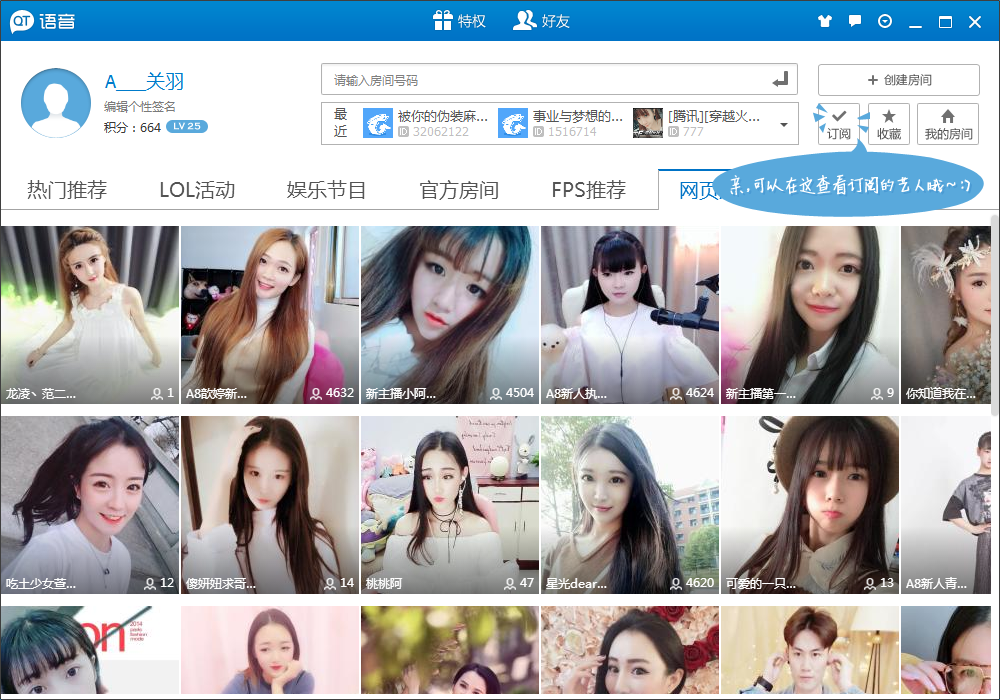Edit the personal signature 编辑个性签名
Image resolution: width=1000 pixels, height=700 pixels.
point(140,106)
